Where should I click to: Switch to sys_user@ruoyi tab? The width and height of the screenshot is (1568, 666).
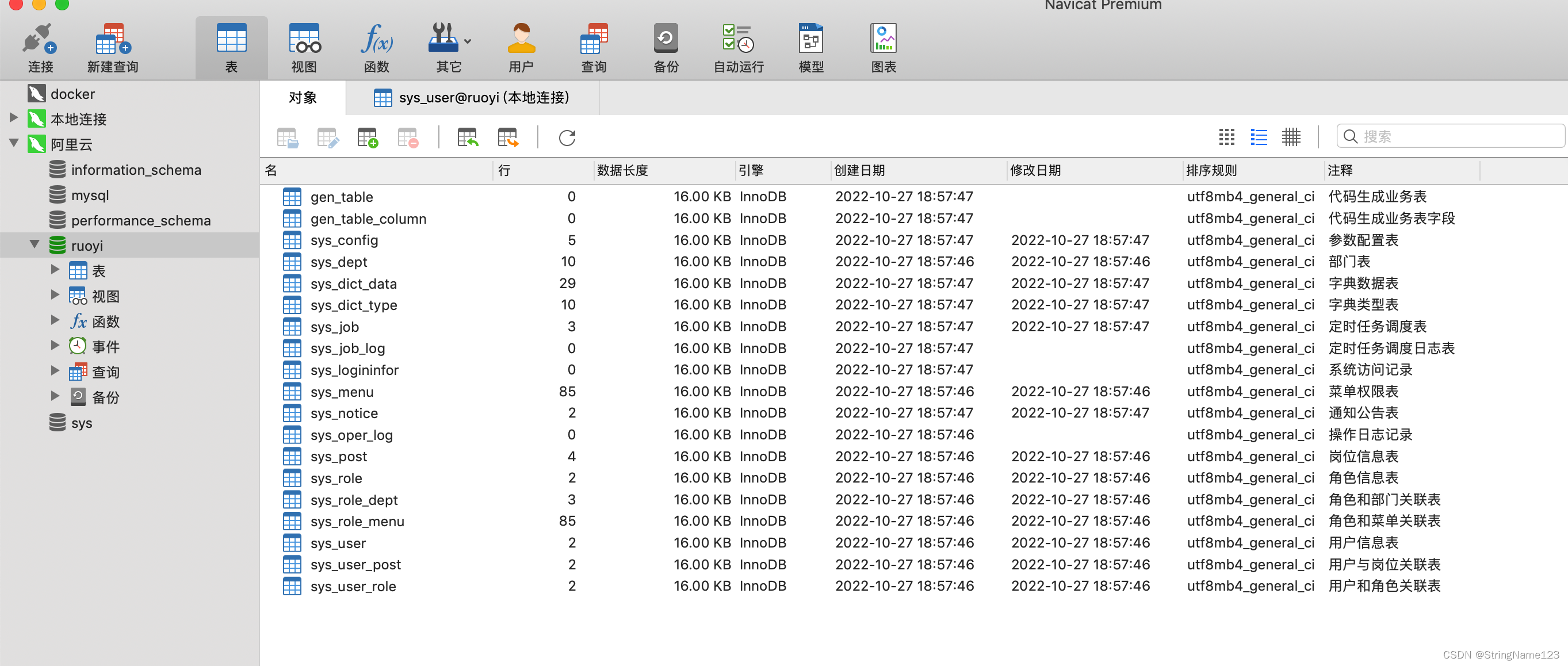[x=472, y=97]
